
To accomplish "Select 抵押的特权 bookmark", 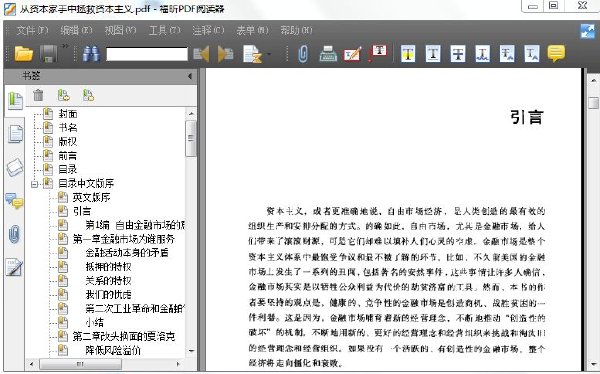I will (x=108, y=266).
